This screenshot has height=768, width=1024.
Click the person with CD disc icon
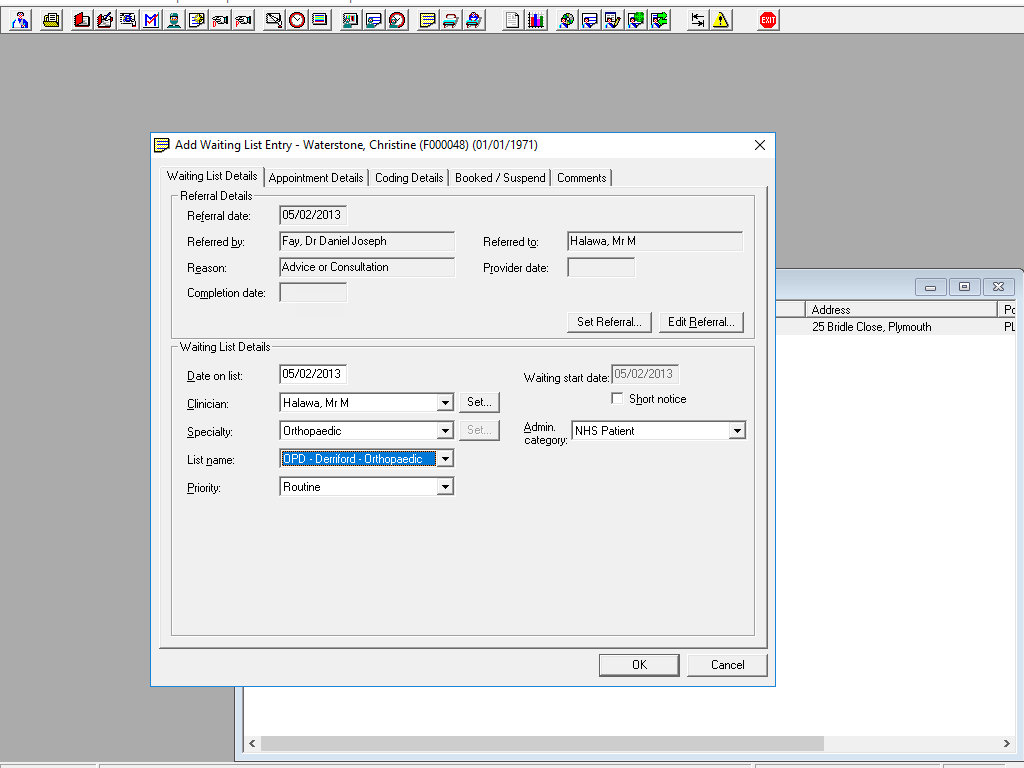coord(566,20)
